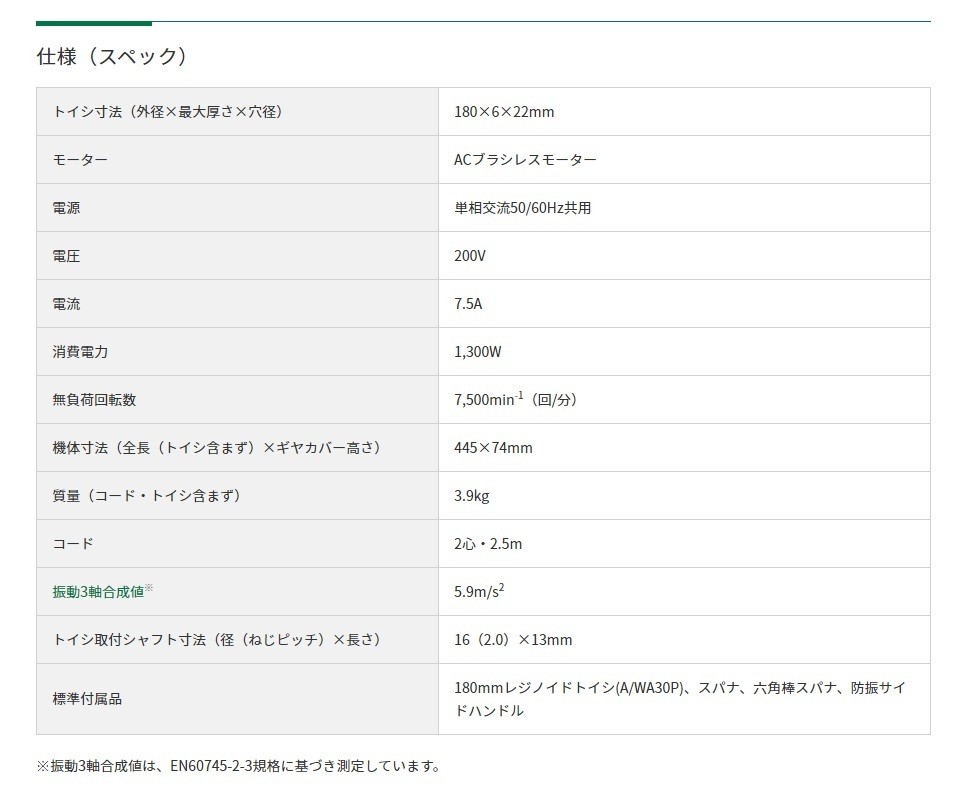Select the 電圧 row label
This screenshot has width=956, height=806.
(66, 256)
